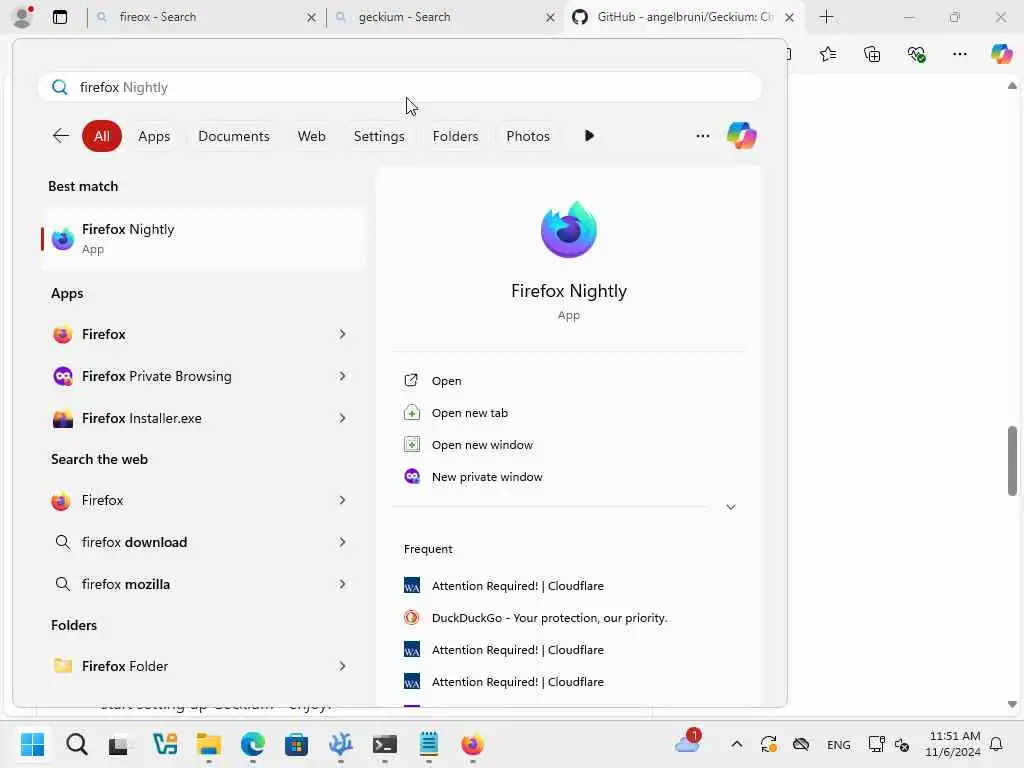The width and height of the screenshot is (1024, 768).
Task: Expand firefox download suggestion chevron
Action: [x=342, y=542]
